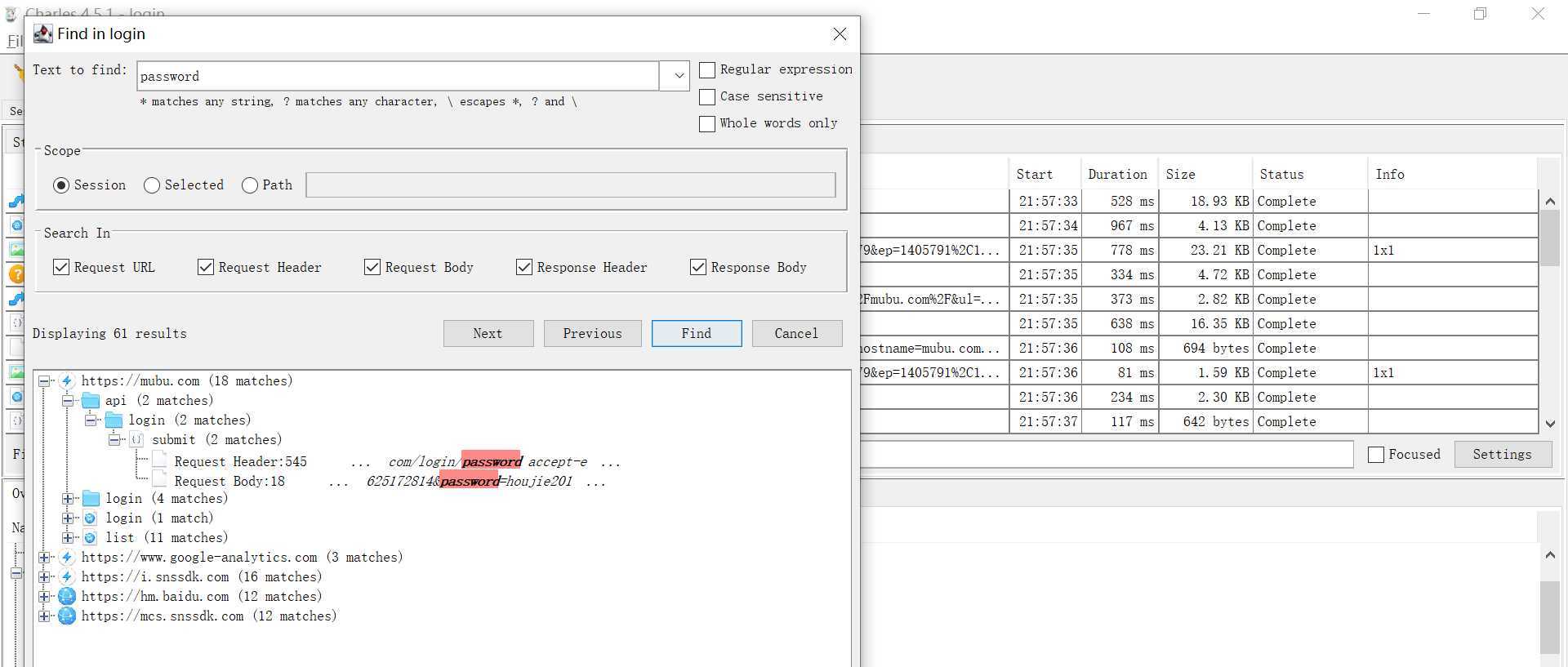The width and height of the screenshot is (1568, 667).
Task: Sort by the Info column header
Action: [1453, 174]
